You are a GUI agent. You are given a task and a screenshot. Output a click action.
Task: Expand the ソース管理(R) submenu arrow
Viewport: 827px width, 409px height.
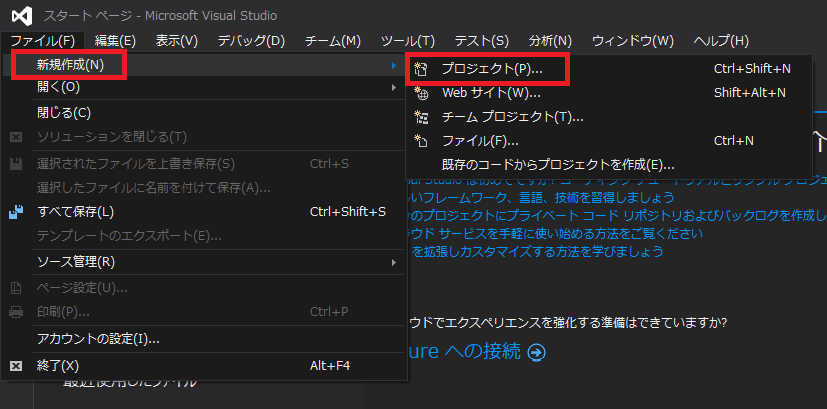[x=393, y=262]
